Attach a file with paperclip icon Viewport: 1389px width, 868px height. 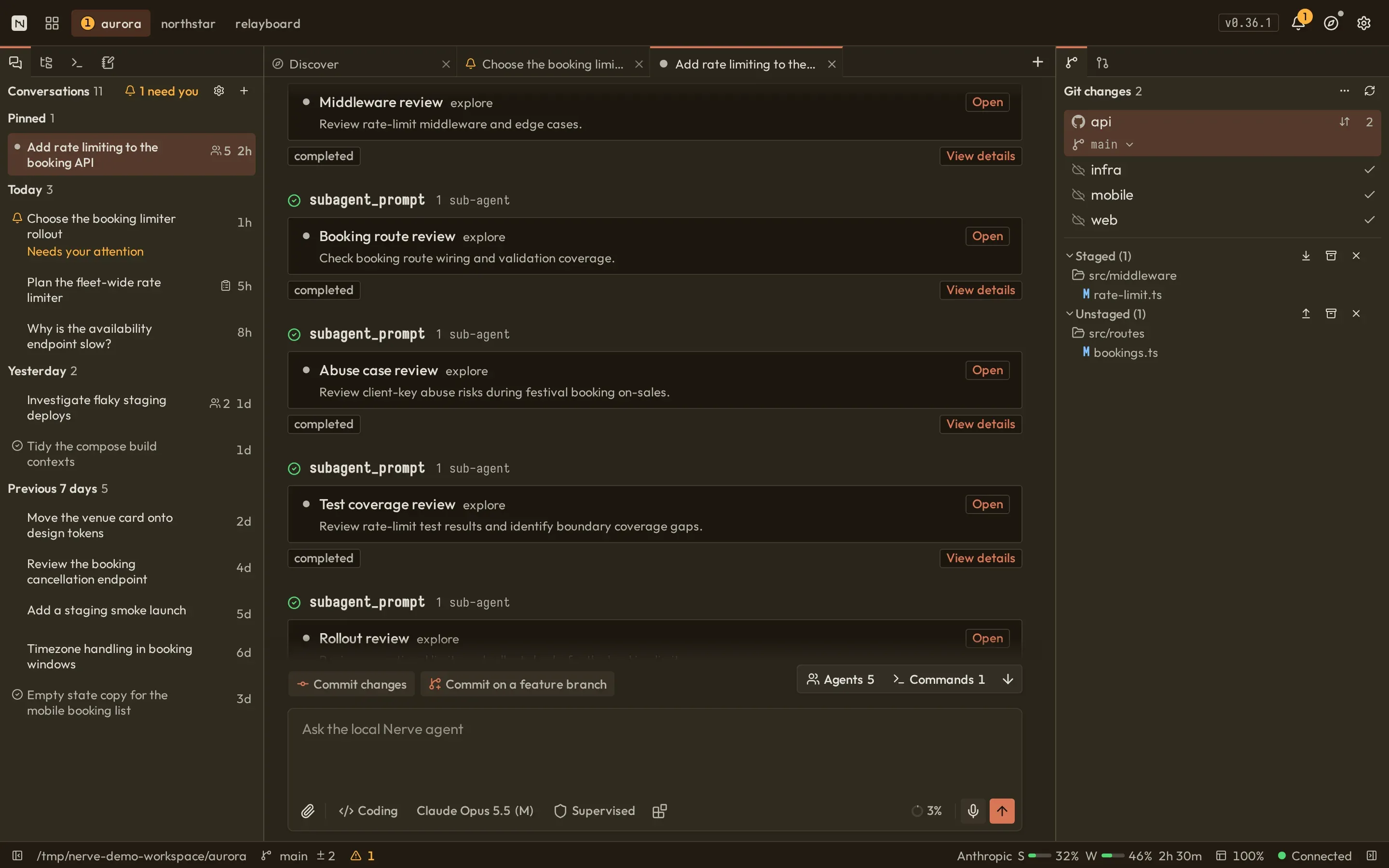(x=308, y=811)
